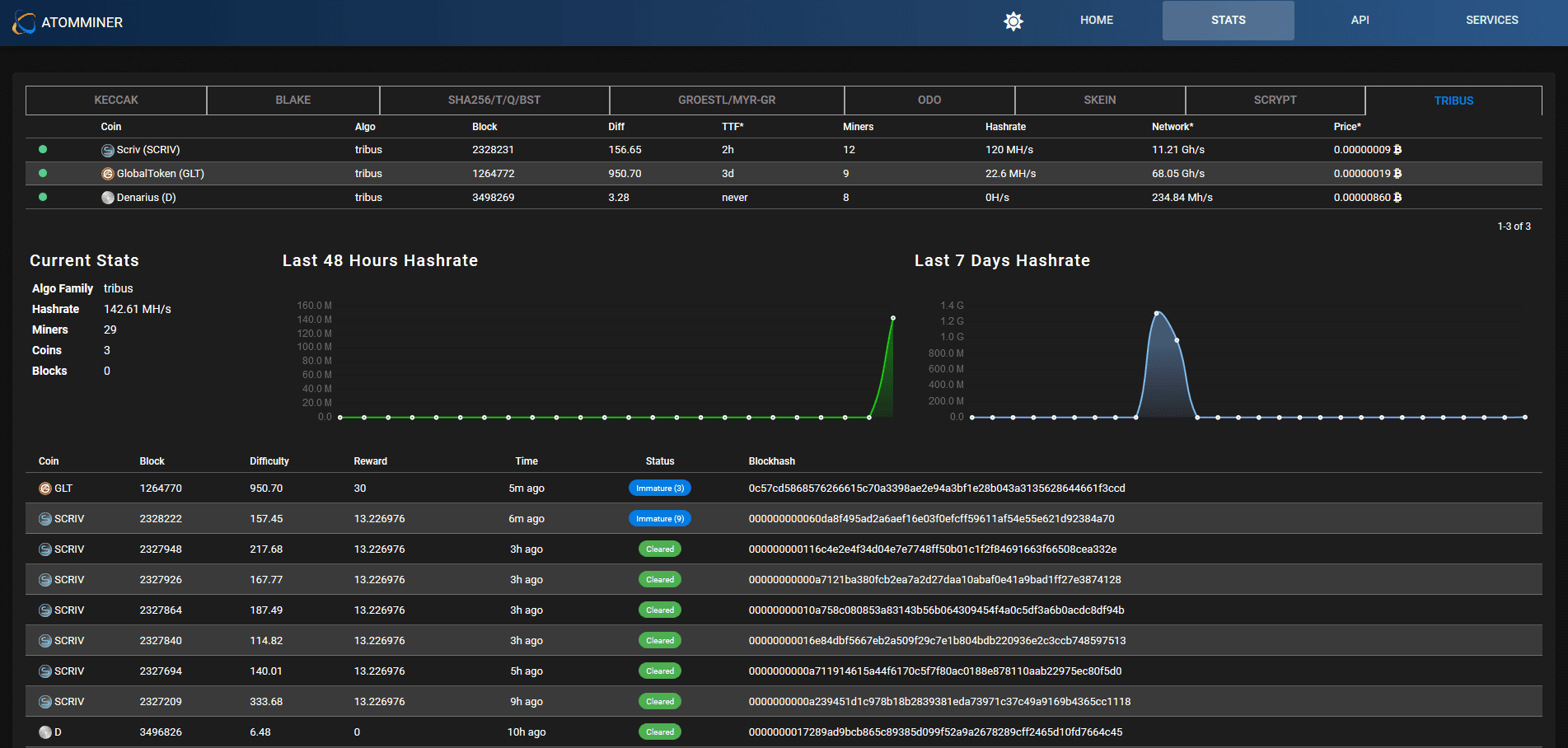Viewport: 1568px width, 748px height.
Task: Click the SCRIV icon in block 2327209 row
Action: 45,702
